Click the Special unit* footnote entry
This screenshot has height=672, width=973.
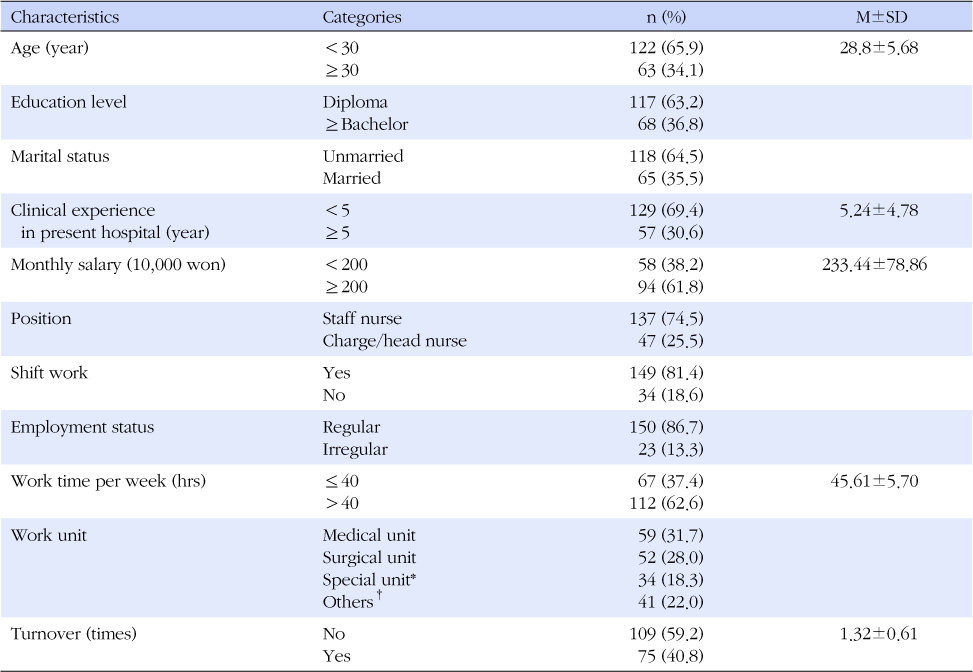click(x=369, y=580)
